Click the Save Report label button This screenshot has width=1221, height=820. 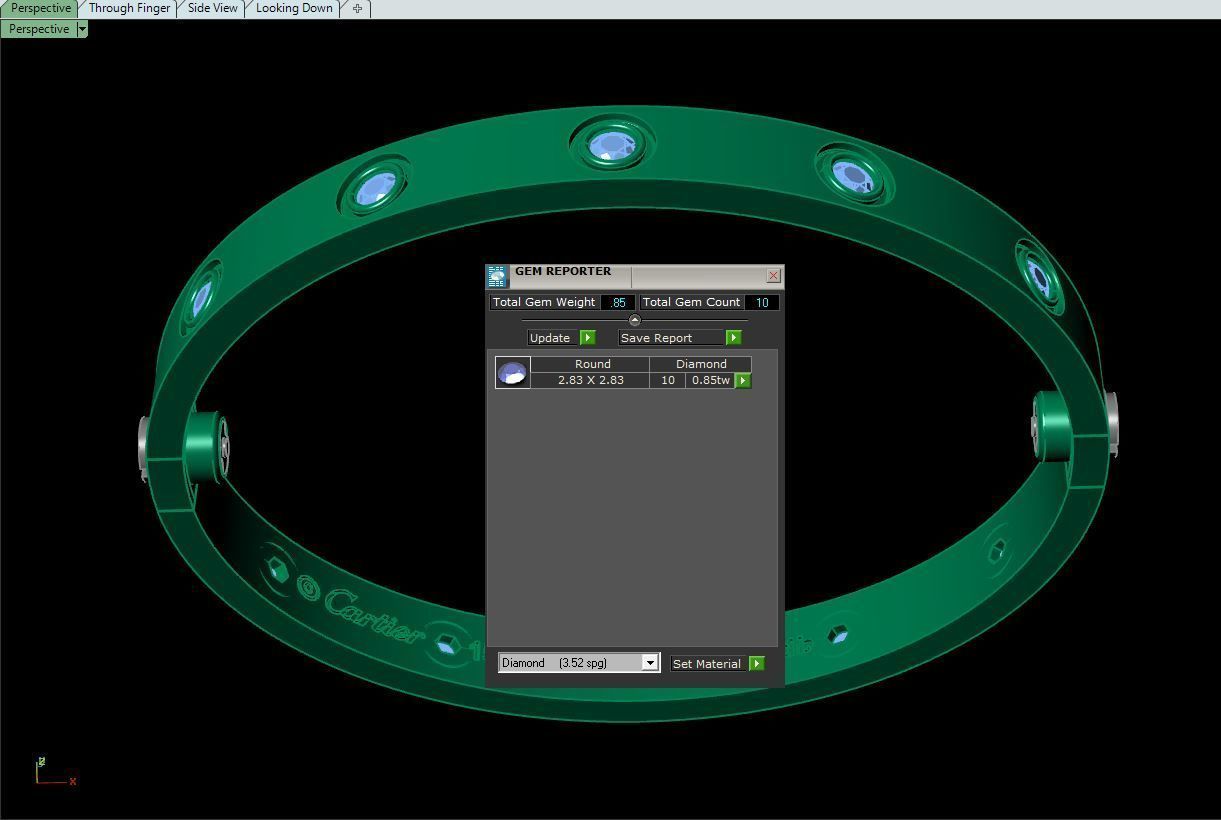point(671,338)
